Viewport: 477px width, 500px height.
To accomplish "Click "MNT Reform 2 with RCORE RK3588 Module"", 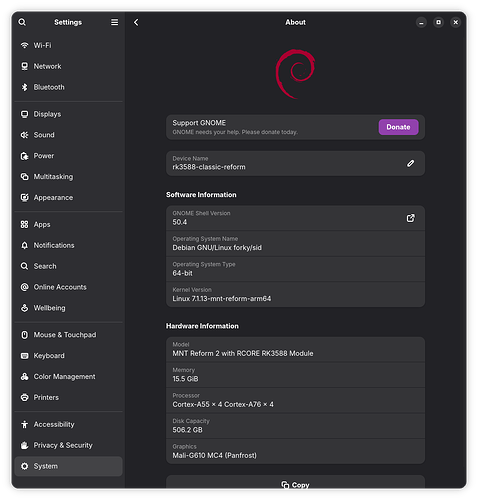I will pyautogui.click(x=243, y=353).
